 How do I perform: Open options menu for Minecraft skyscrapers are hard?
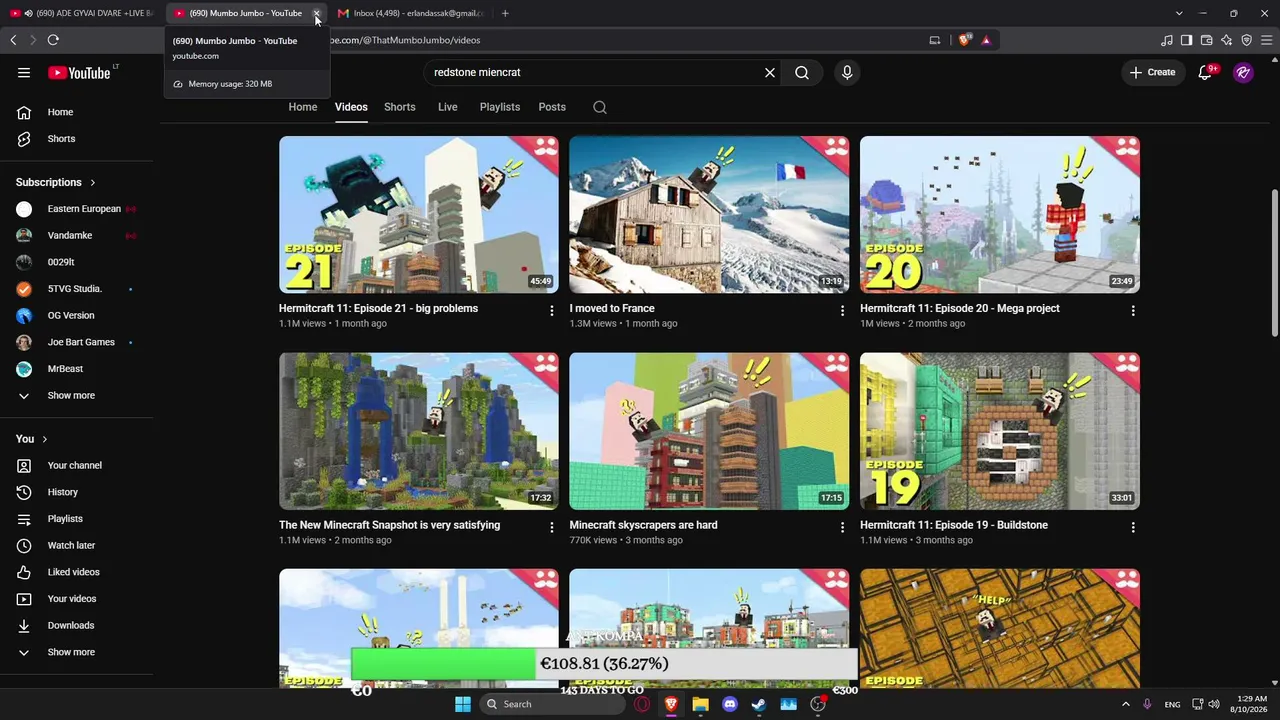pos(842,527)
